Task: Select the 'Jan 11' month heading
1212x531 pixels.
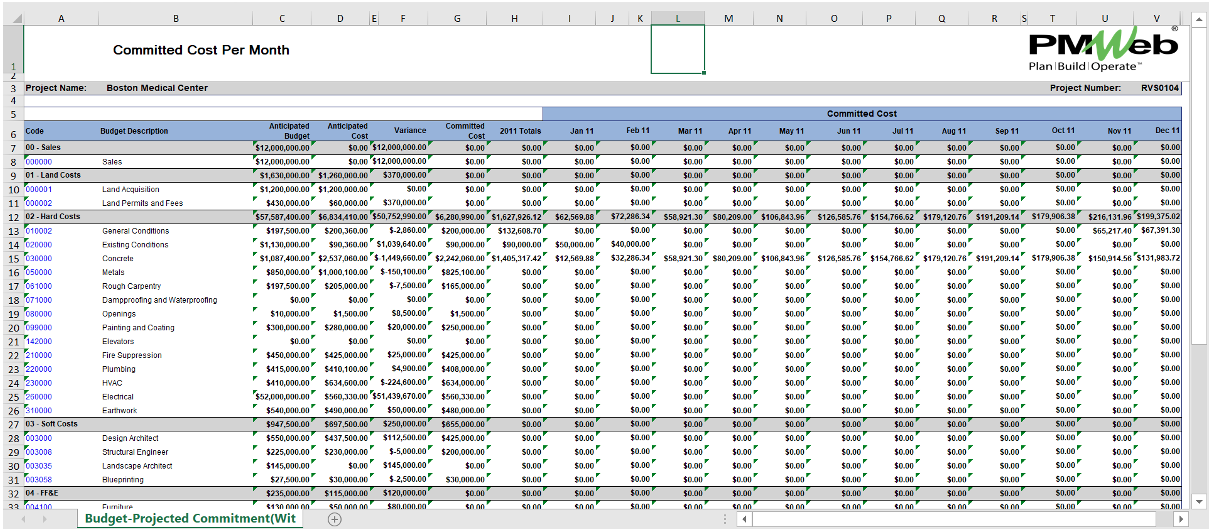Action: [x=582, y=131]
